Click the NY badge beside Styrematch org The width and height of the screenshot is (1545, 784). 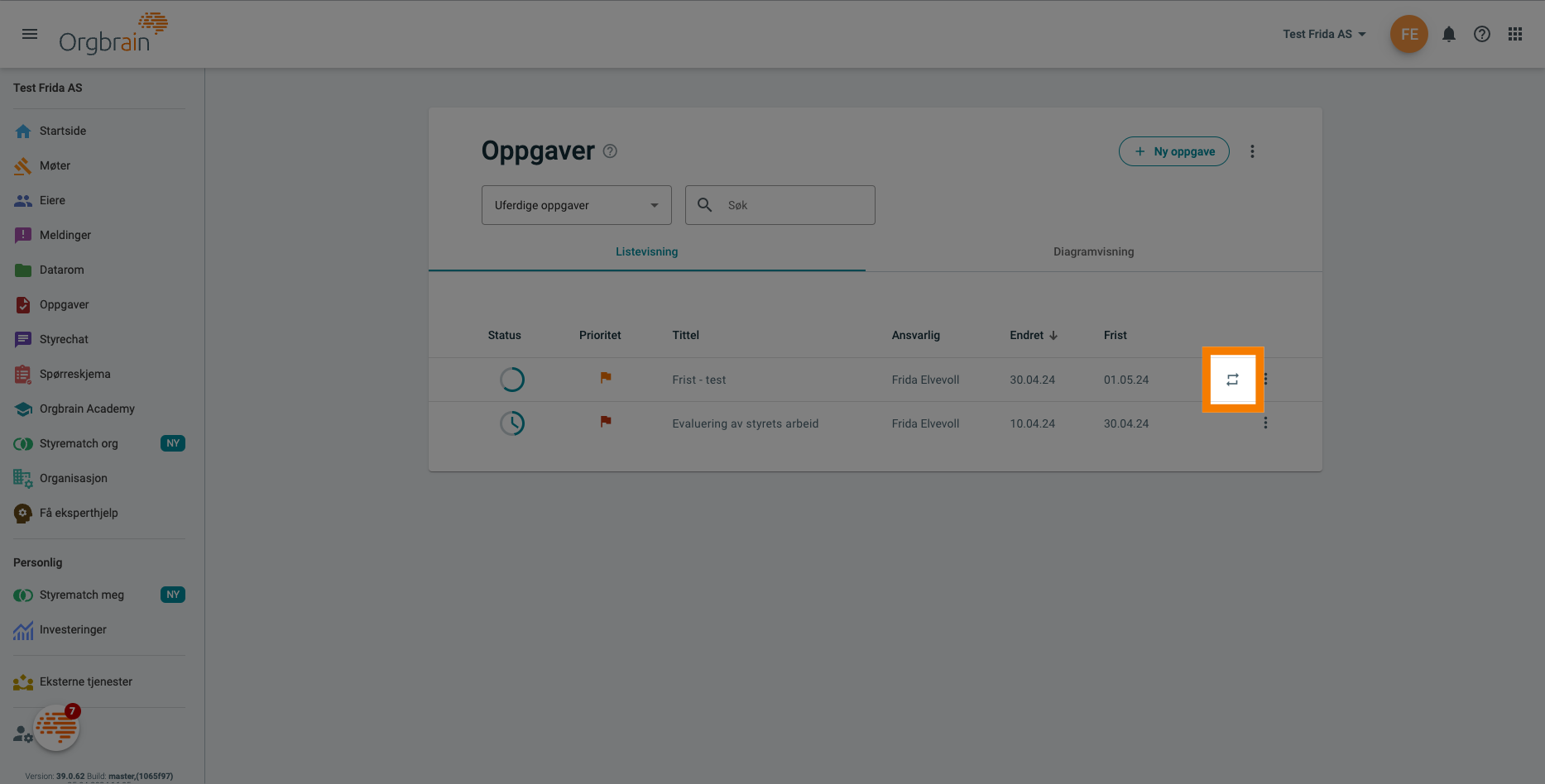pyautogui.click(x=173, y=443)
